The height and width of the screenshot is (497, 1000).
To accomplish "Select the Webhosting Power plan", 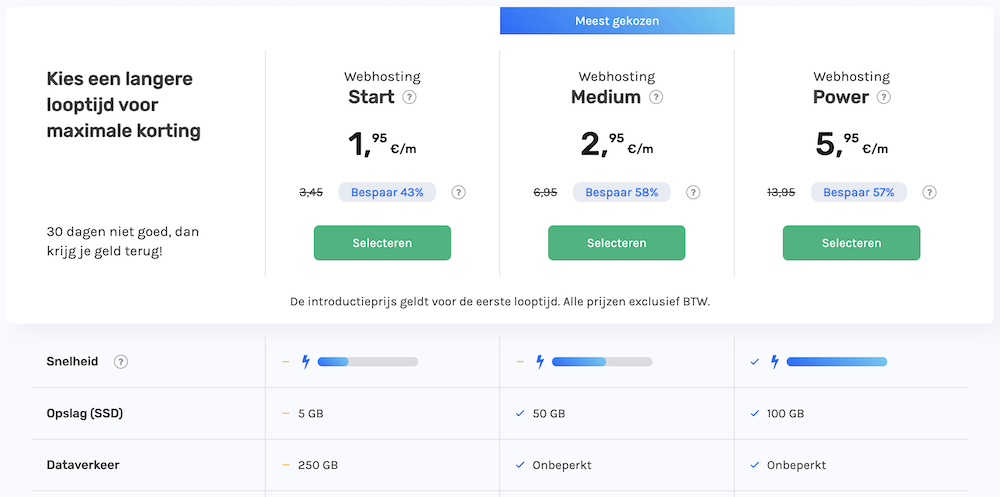I will pyautogui.click(x=851, y=243).
